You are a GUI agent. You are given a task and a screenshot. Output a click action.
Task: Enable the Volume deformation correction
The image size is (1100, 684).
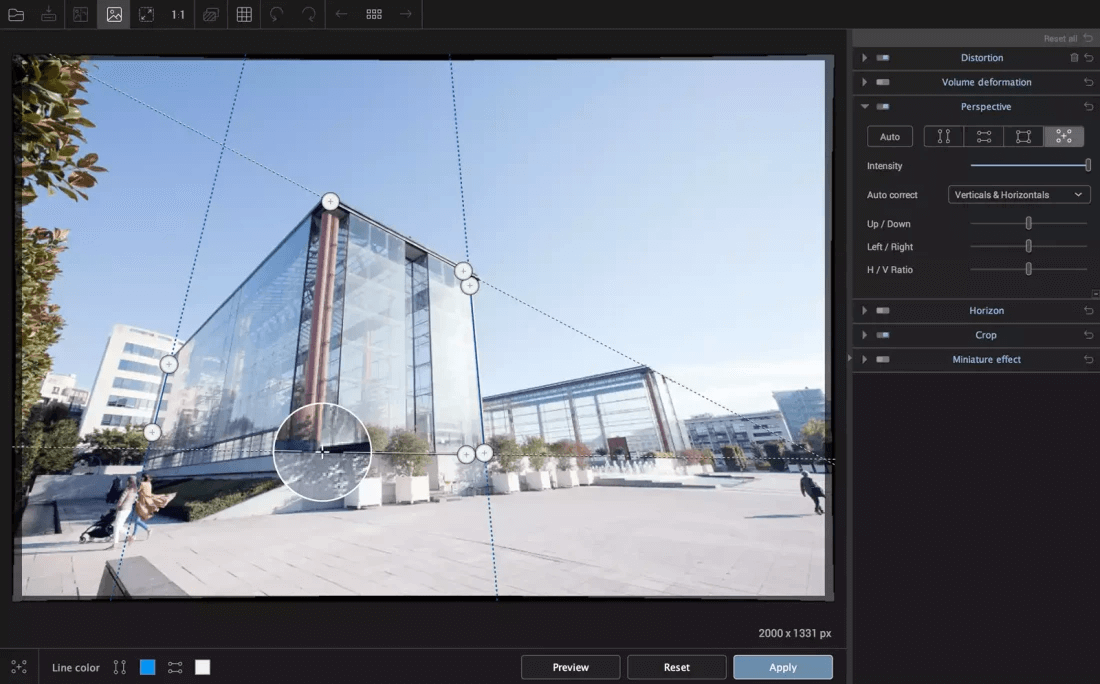coord(884,81)
